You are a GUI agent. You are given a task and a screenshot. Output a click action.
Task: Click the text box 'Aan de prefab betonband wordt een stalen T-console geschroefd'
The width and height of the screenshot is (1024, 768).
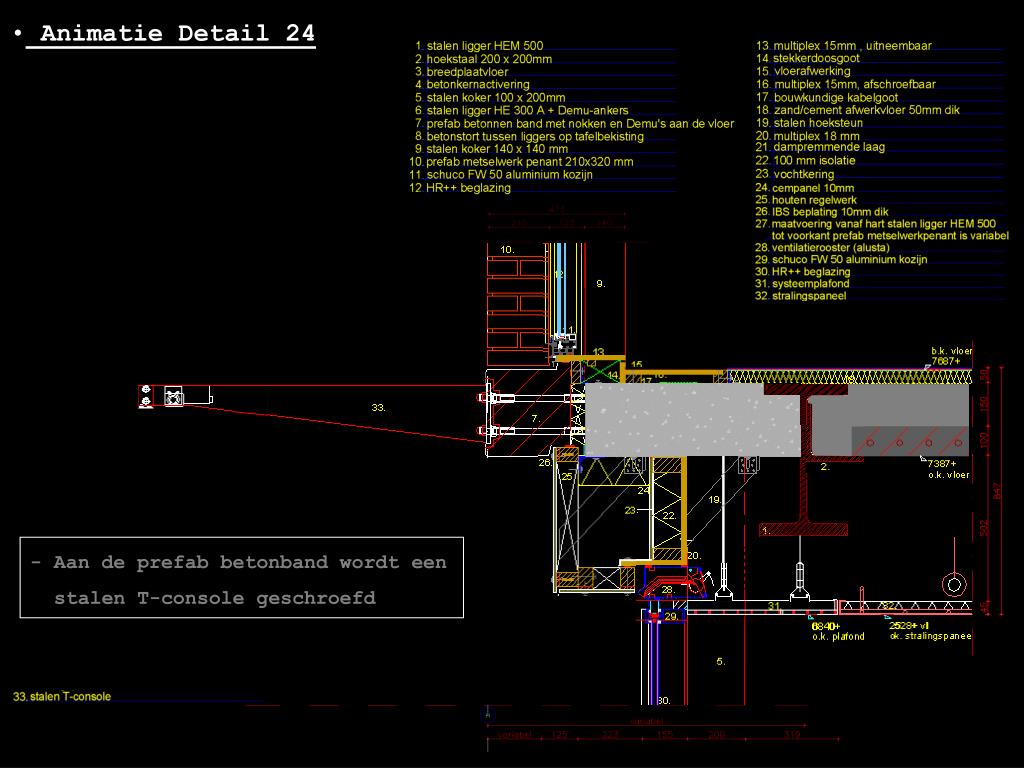click(x=242, y=577)
